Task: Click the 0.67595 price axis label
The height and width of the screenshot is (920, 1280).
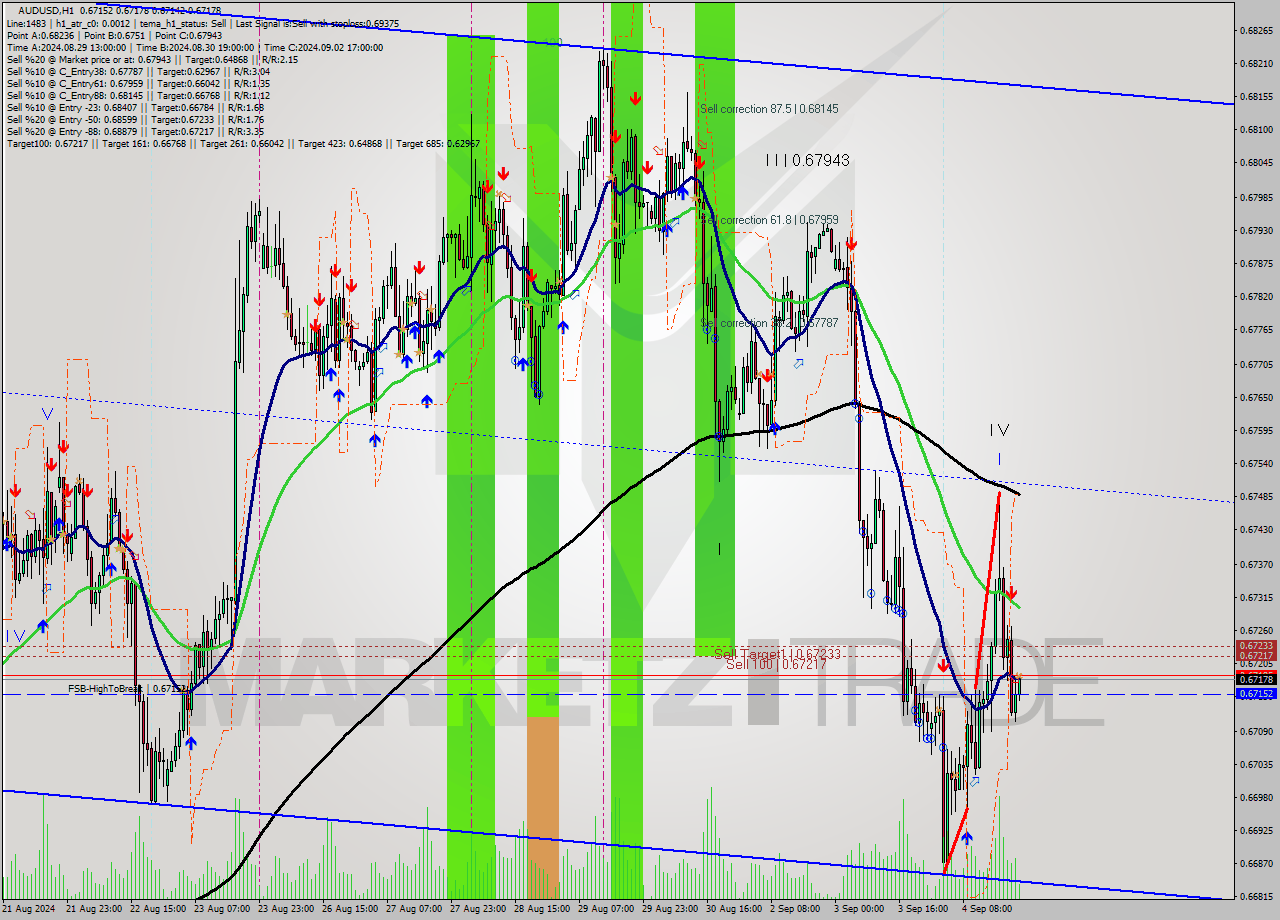Action: (x=1256, y=431)
